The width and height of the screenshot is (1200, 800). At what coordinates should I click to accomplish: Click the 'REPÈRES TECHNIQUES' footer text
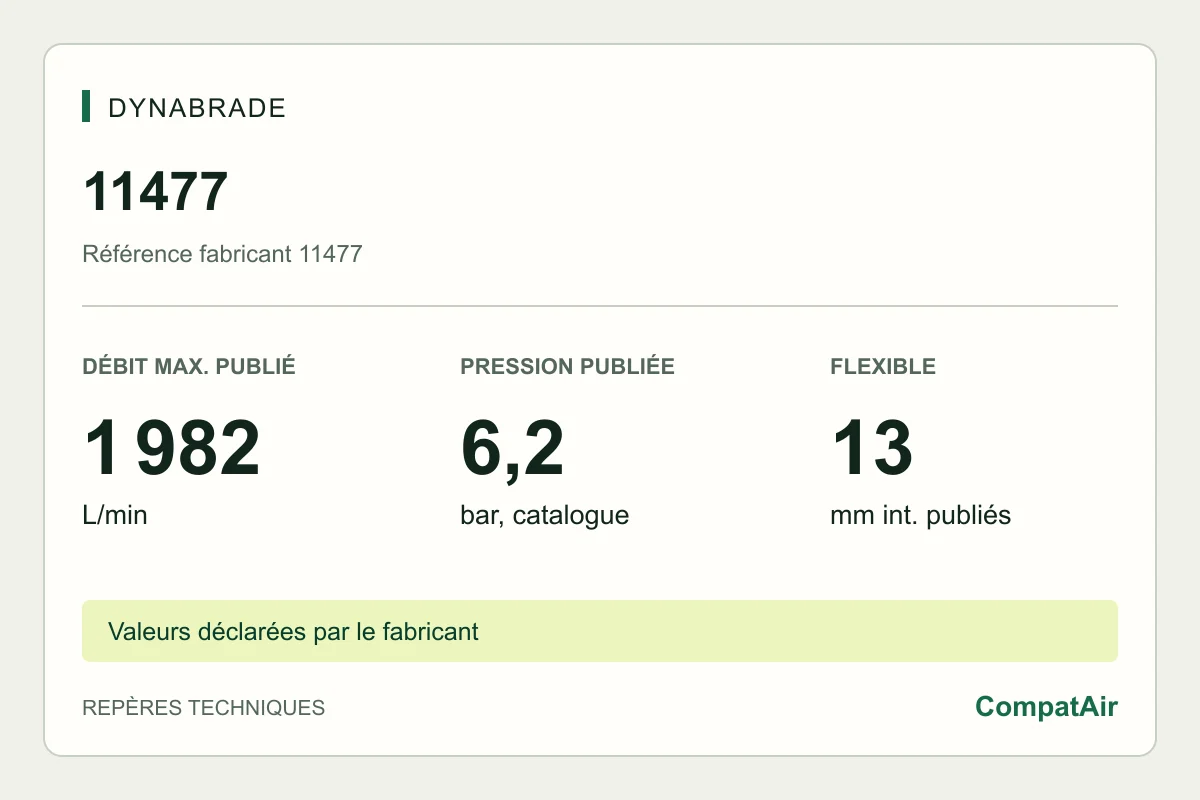point(204,708)
